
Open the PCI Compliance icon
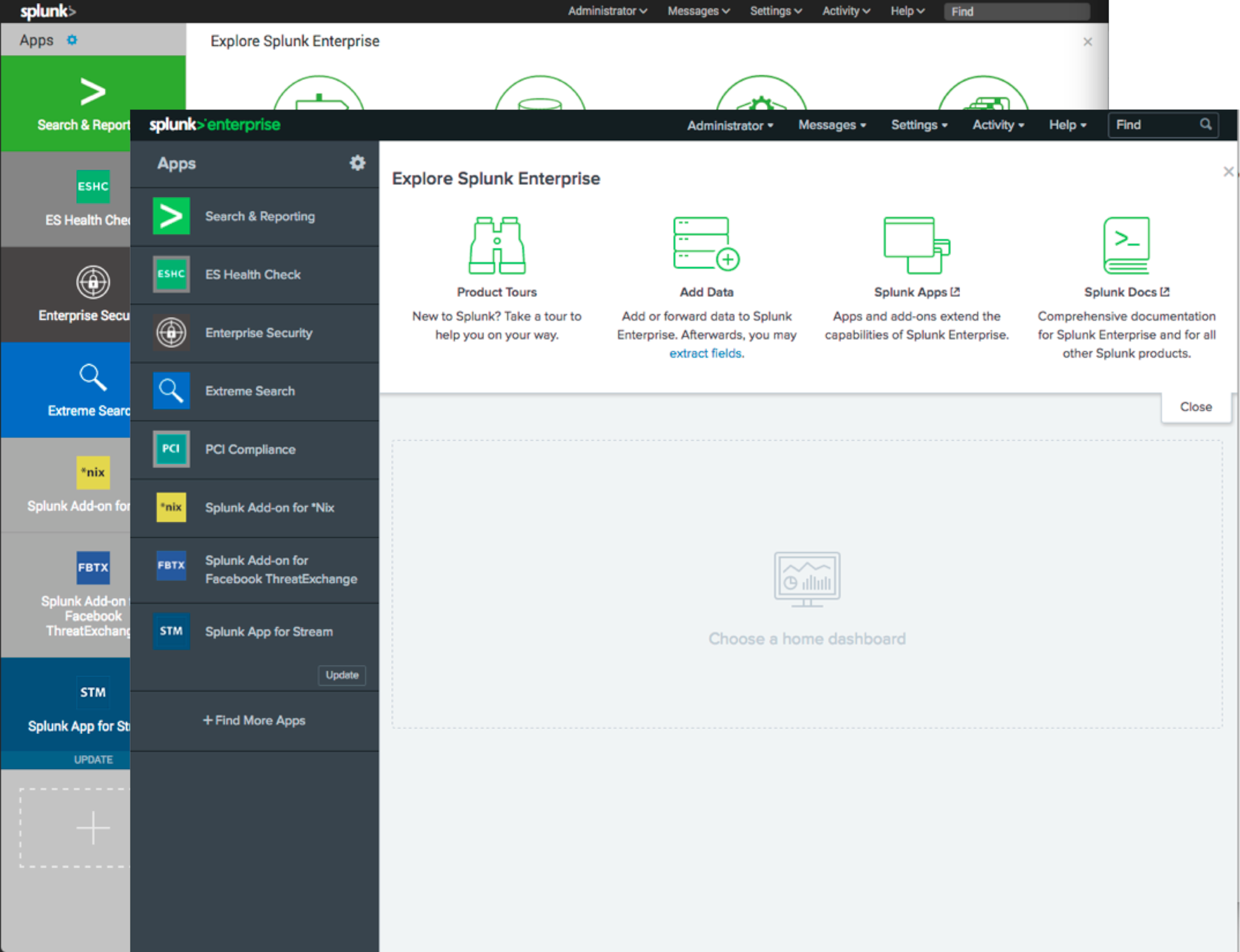coord(171,449)
